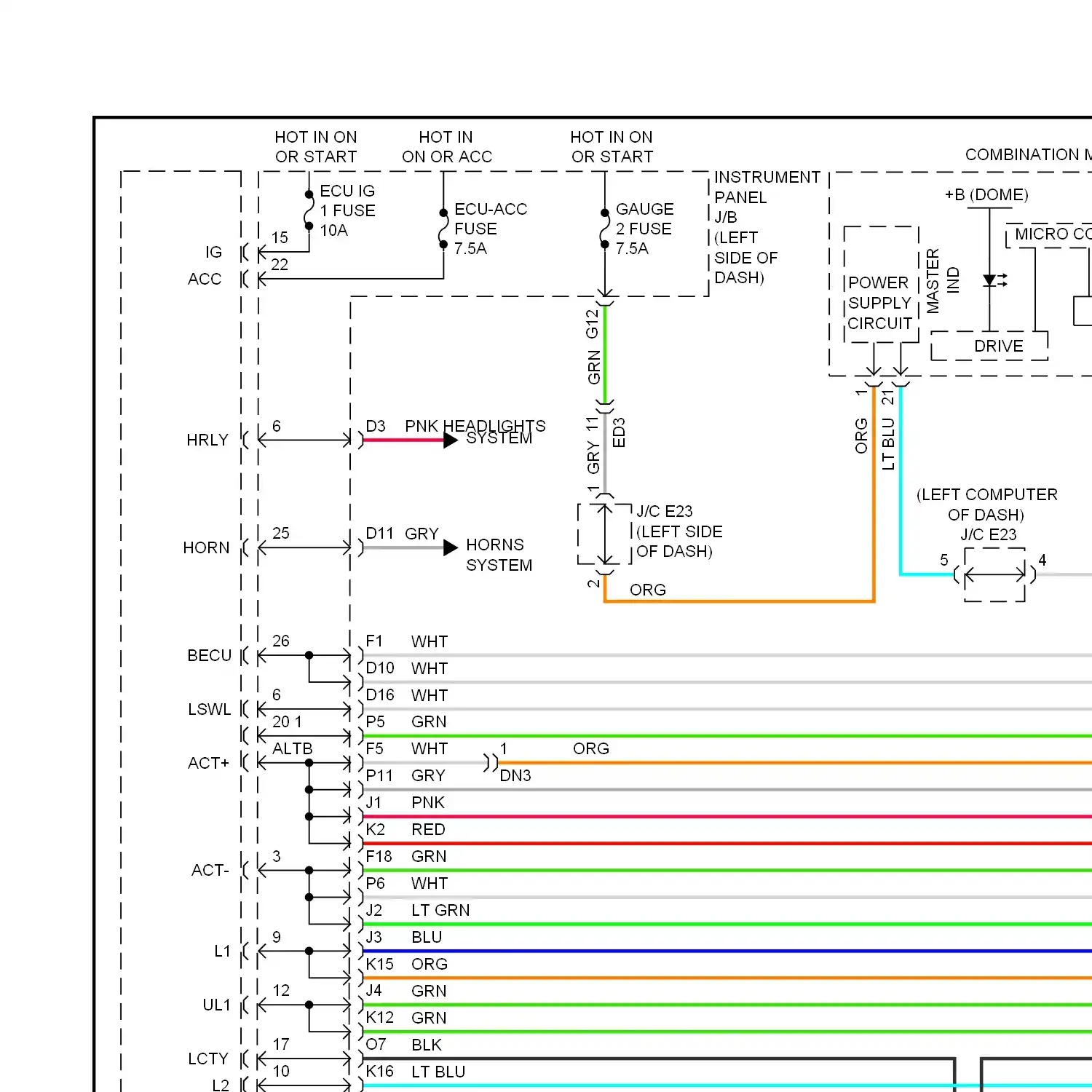
Task: Click the J/C E23 (LEFT SIDE OF DASH) label
Action: tap(679, 531)
